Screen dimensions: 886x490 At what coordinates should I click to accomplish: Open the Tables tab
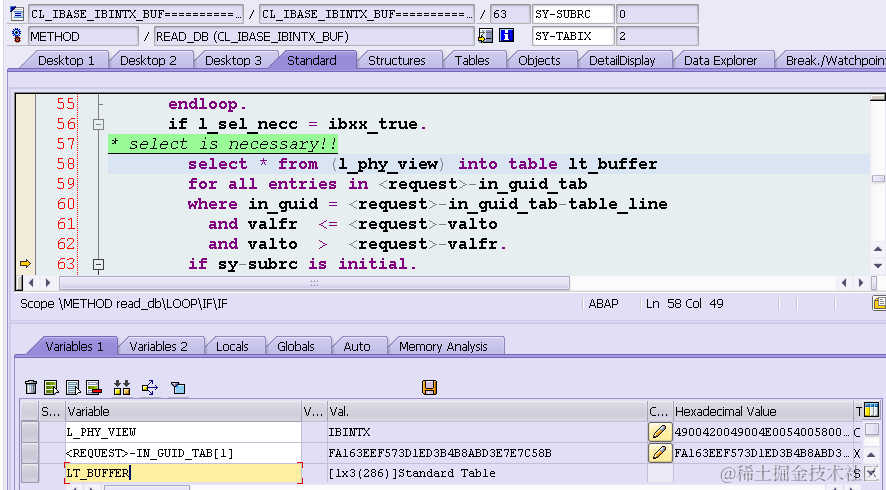pyautogui.click(x=472, y=60)
